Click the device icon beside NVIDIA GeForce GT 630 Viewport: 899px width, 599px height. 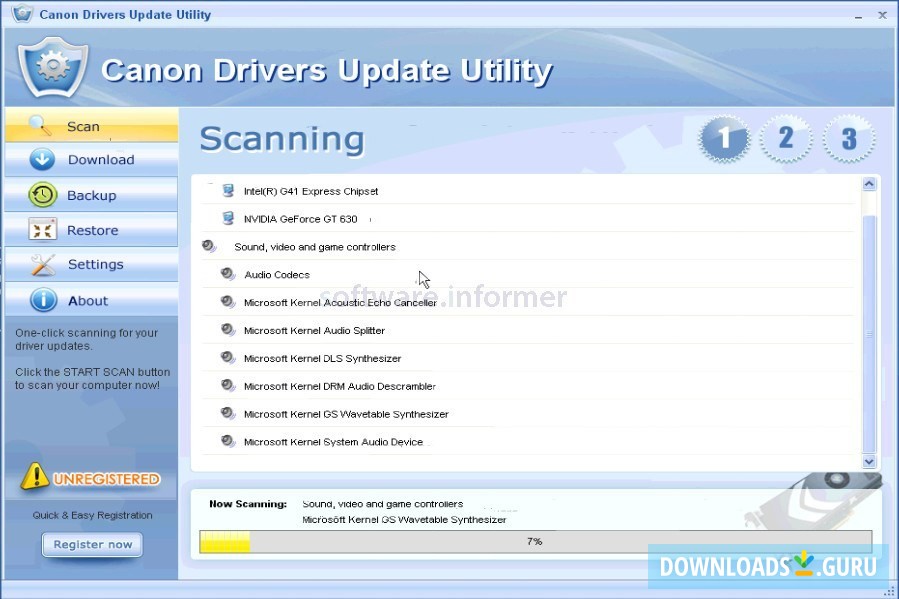[x=227, y=218]
